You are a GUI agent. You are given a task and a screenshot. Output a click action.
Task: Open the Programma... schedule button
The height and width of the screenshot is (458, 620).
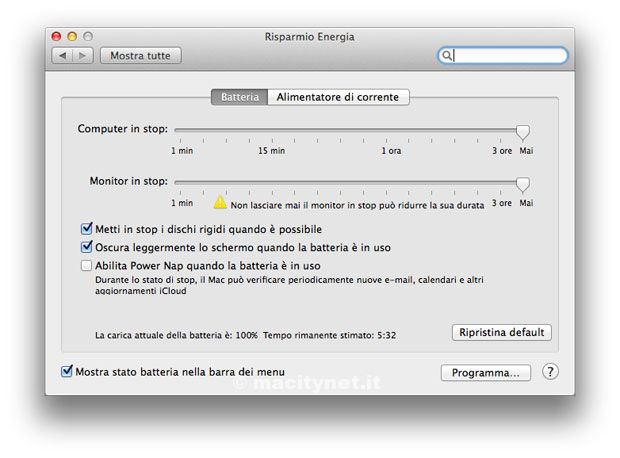(x=486, y=373)
